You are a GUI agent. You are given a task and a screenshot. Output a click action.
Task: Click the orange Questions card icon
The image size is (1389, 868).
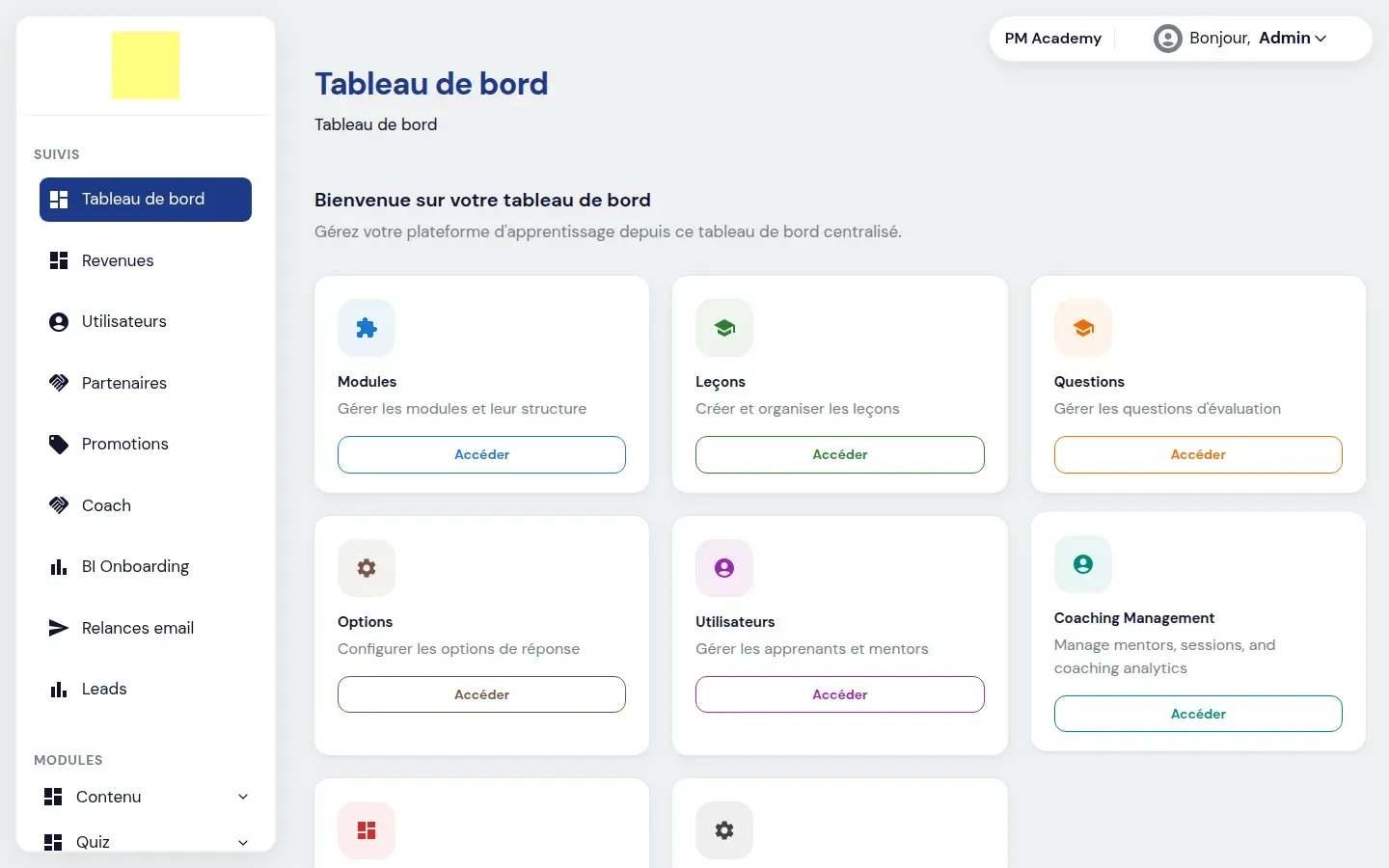click(x=1083, y=328)
